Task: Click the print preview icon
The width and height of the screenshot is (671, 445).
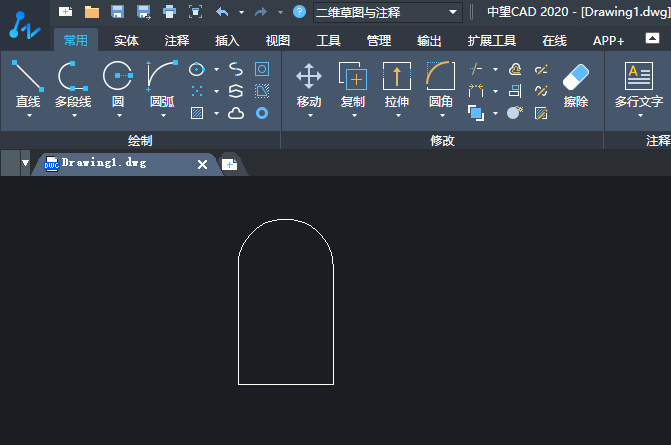Action: pyautogui.click(x=196, y=12)
